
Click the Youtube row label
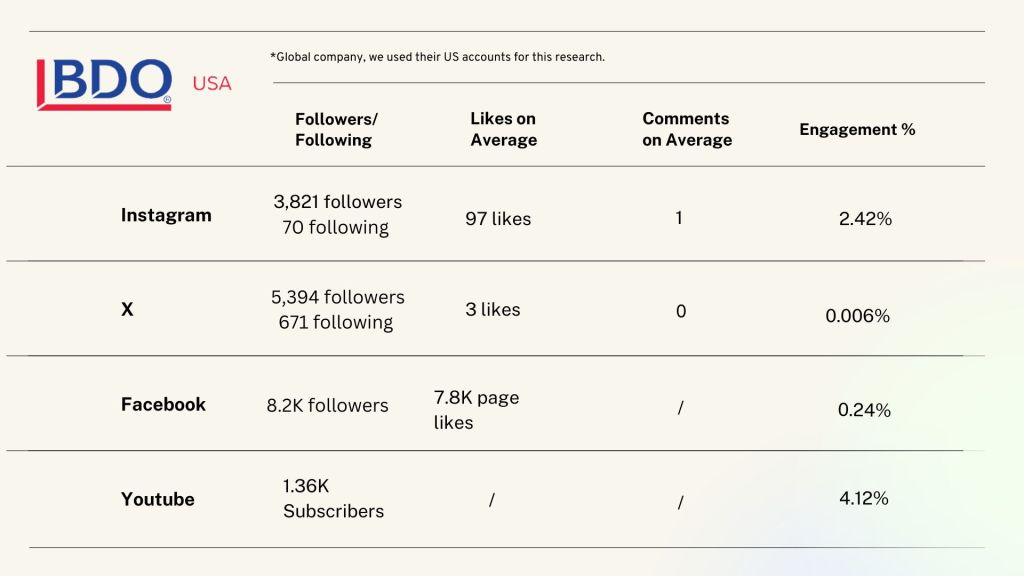(158, 499)
